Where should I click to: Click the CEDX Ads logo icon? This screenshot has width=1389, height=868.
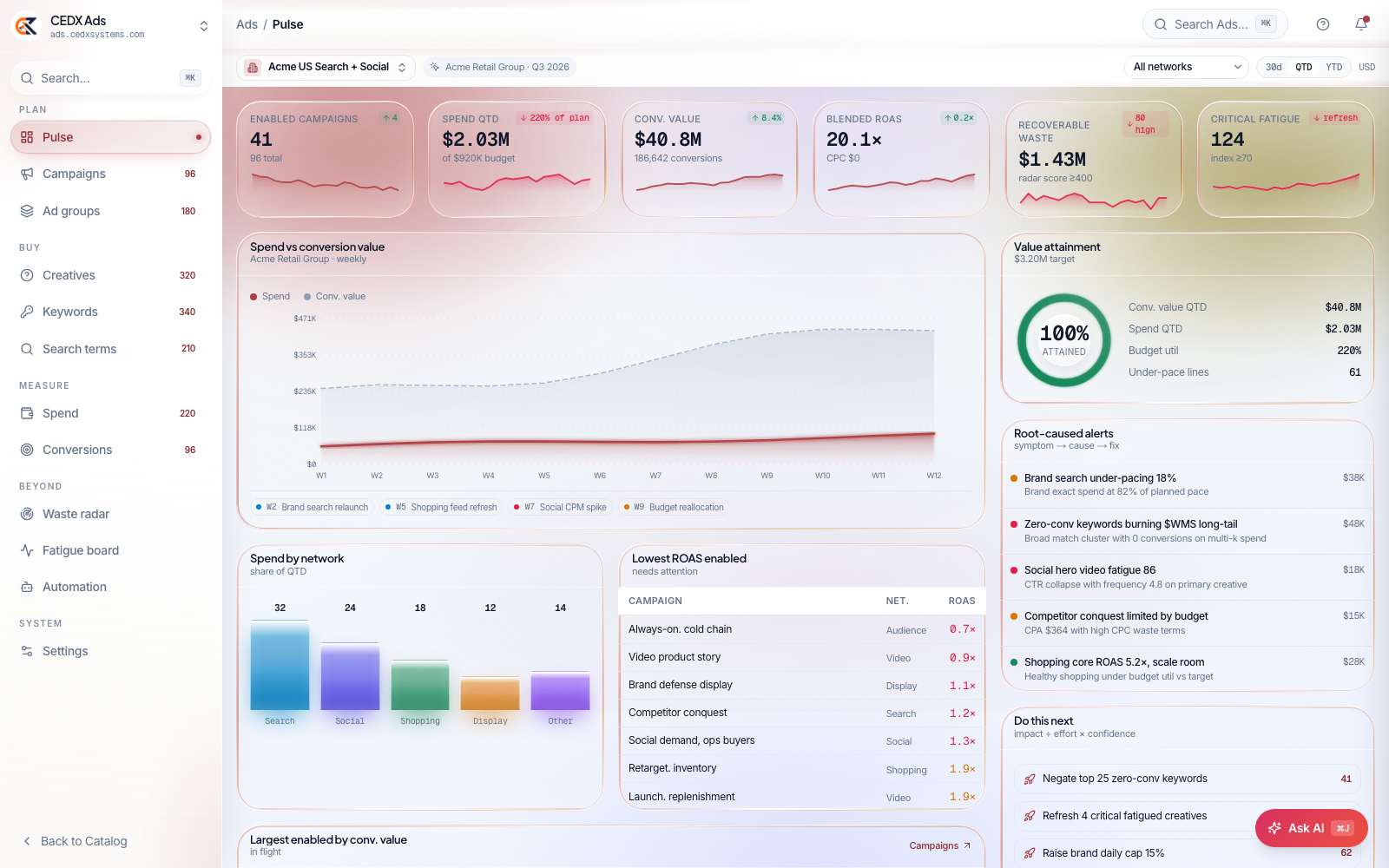coord(26,26)
